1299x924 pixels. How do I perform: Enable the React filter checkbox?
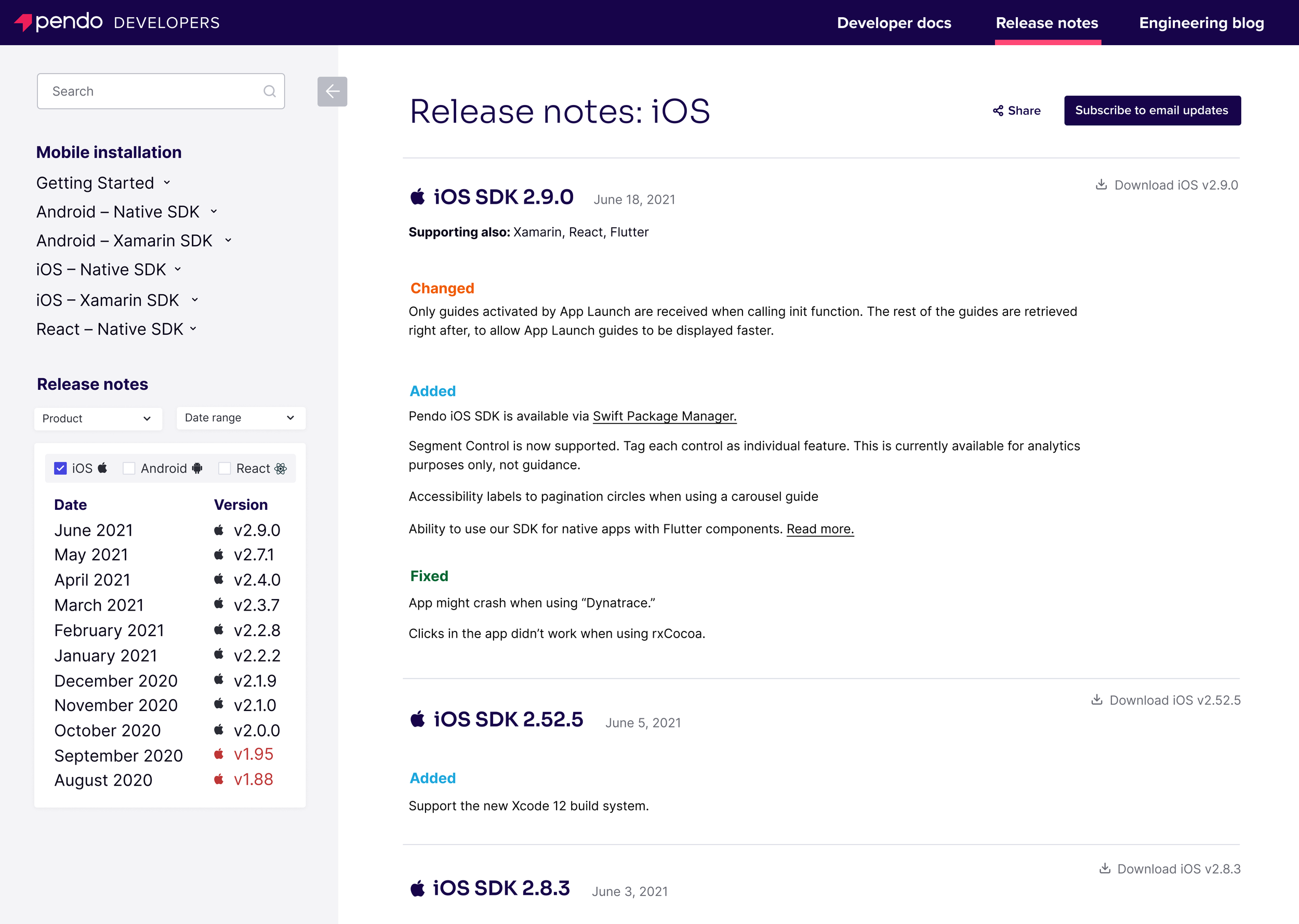click(224, 468)
